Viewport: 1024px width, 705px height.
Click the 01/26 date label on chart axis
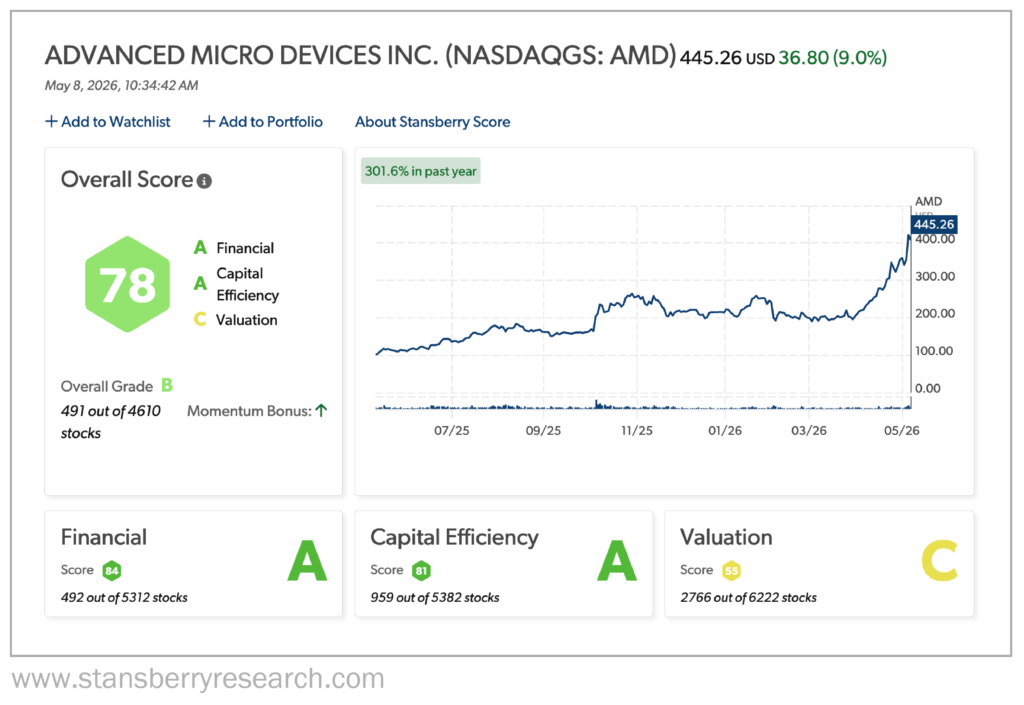click(725, 431)
